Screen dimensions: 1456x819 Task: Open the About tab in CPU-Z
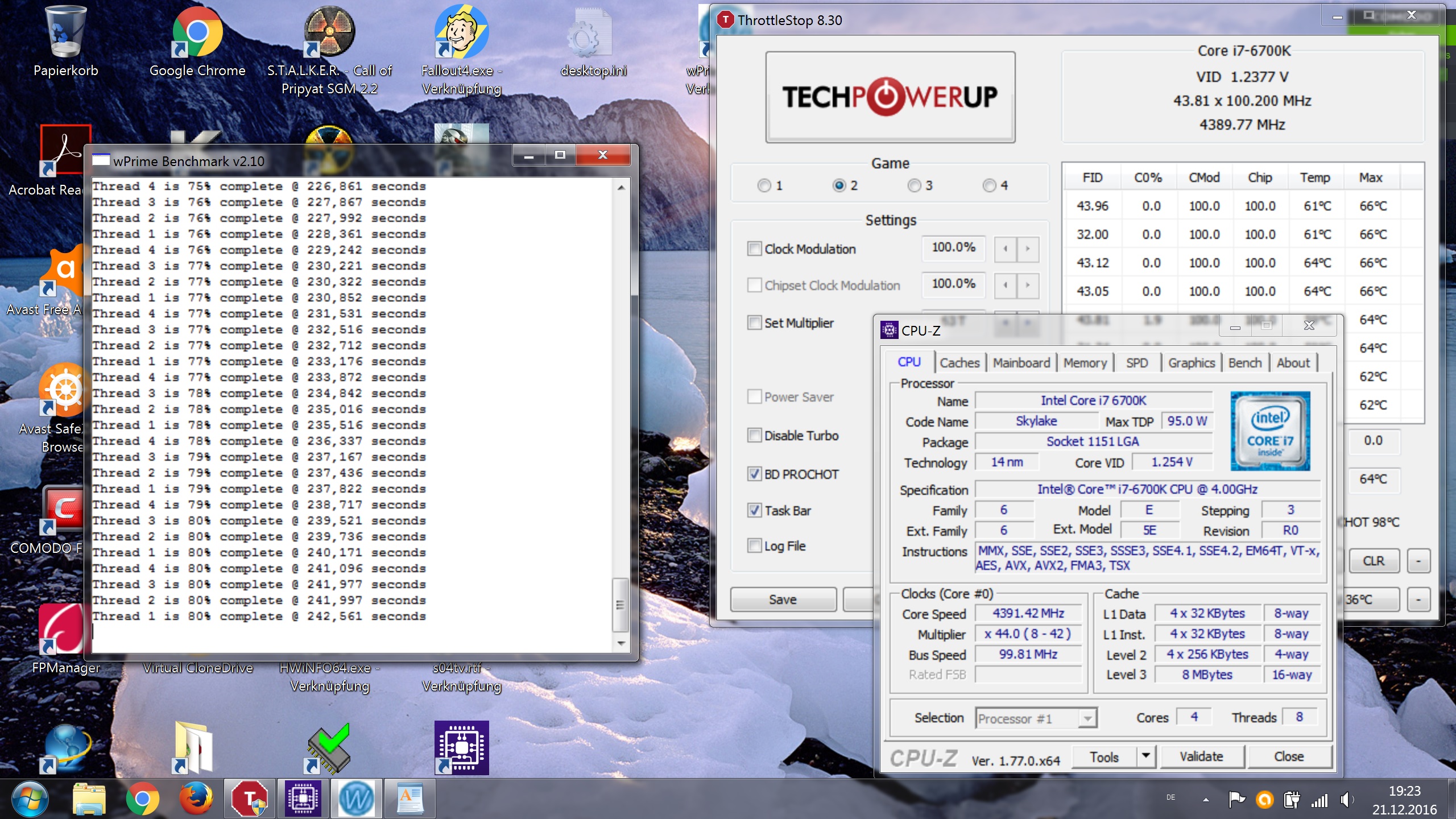click(x=1293, y=363)
